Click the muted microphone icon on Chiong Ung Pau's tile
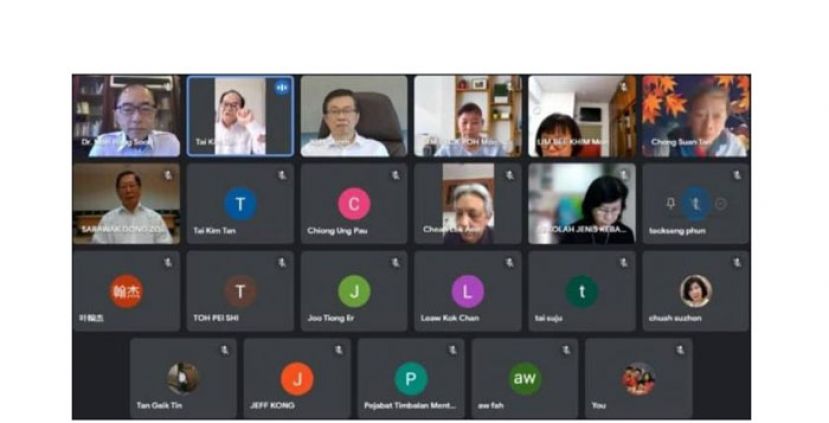The width and height of the screenshot is (829, 423). 395,175
